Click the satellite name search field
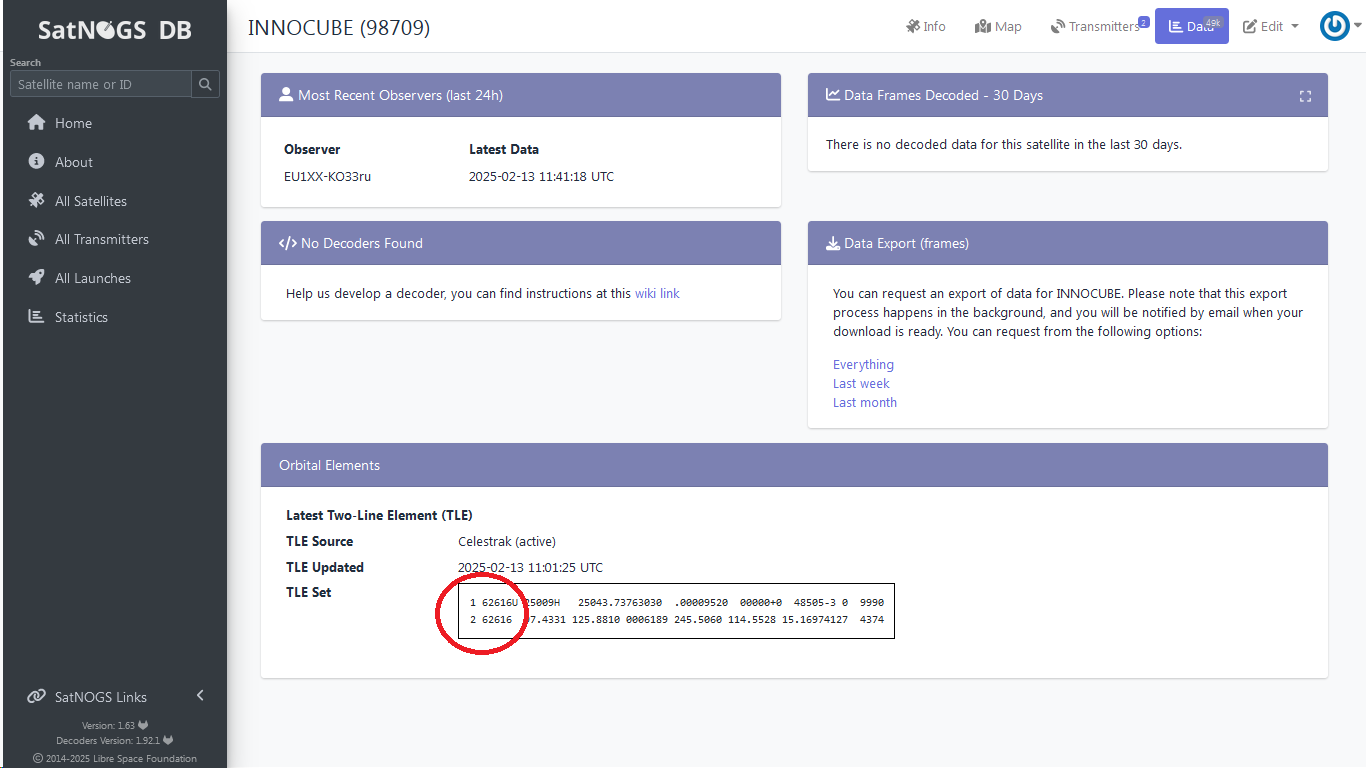The height and width of the screenshot is (768, 1366). coord(100,84)
